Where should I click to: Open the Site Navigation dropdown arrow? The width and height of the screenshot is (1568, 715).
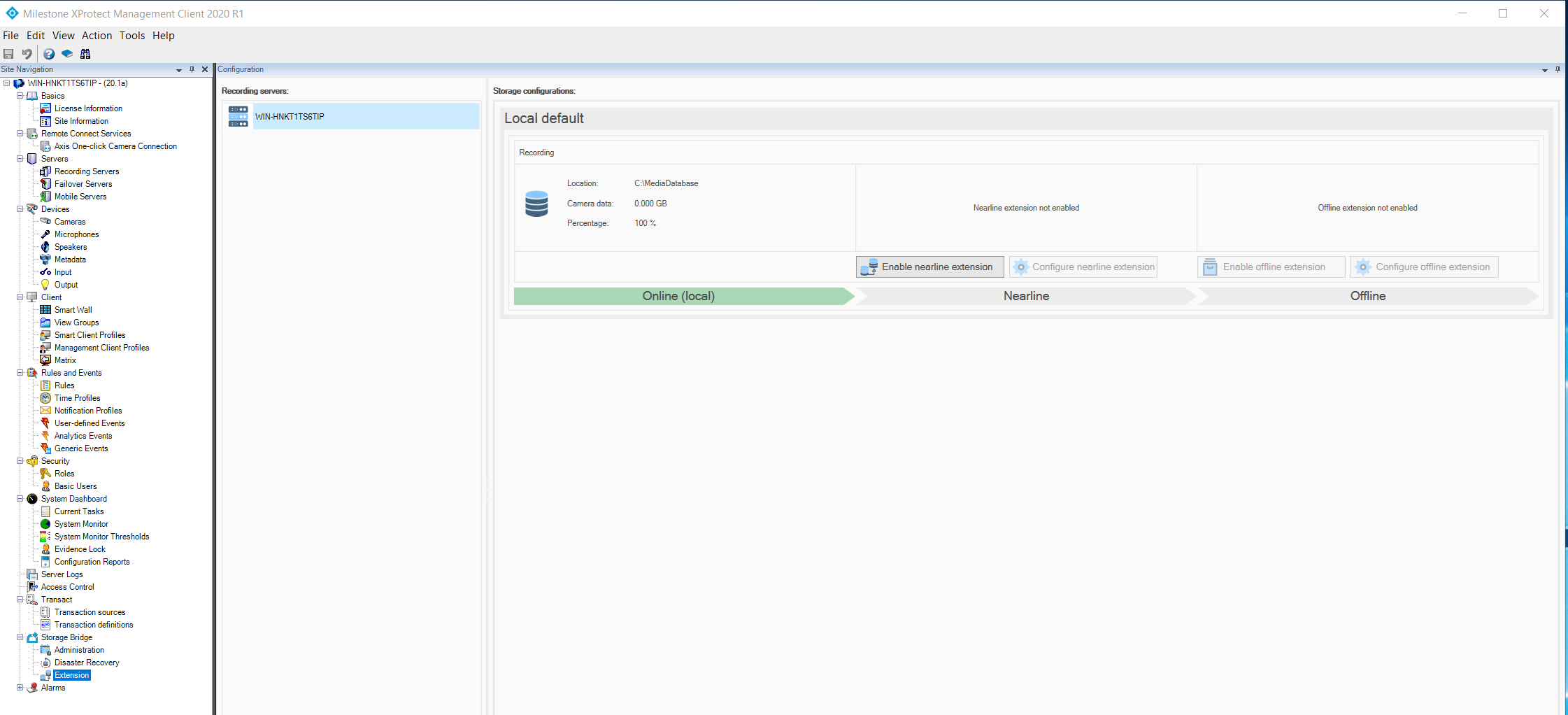[x=179, y=70]
